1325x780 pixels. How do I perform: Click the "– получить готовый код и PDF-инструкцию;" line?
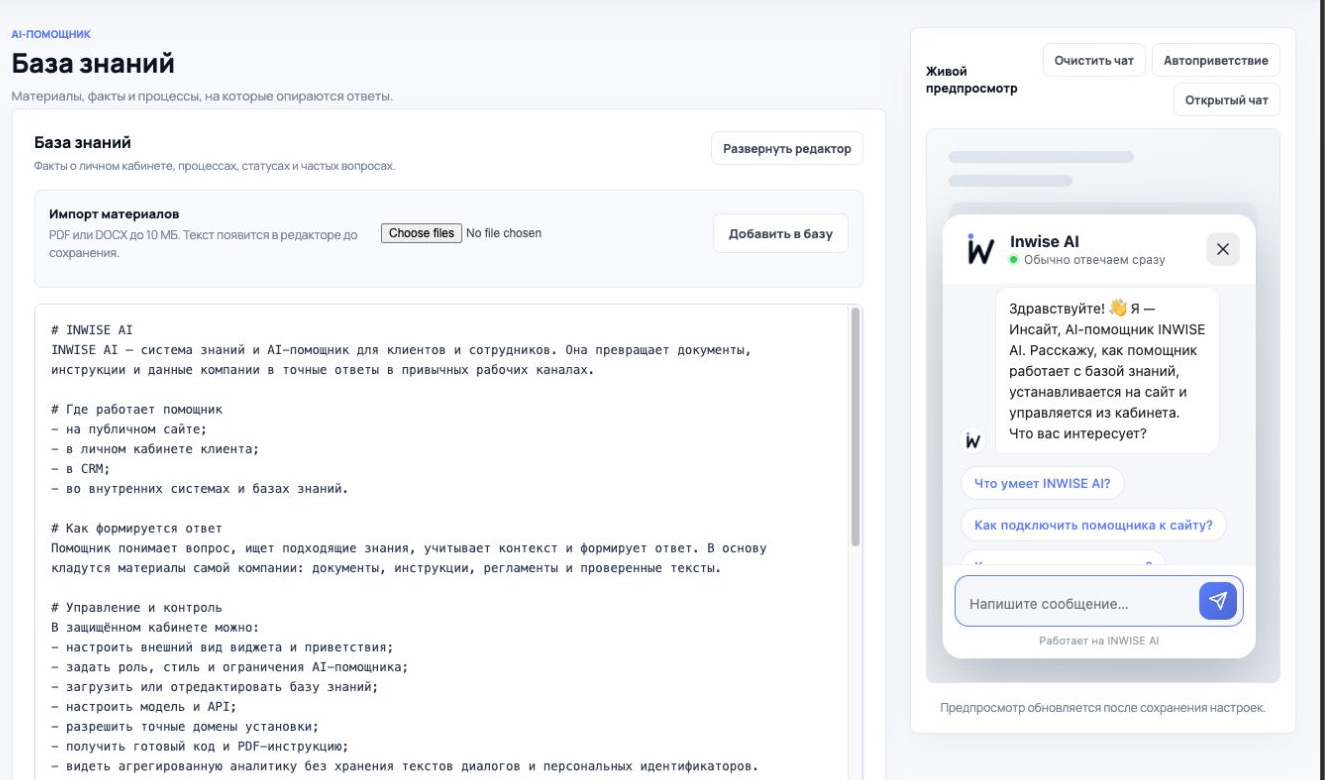pyautogui.click(x=199, y=746)
